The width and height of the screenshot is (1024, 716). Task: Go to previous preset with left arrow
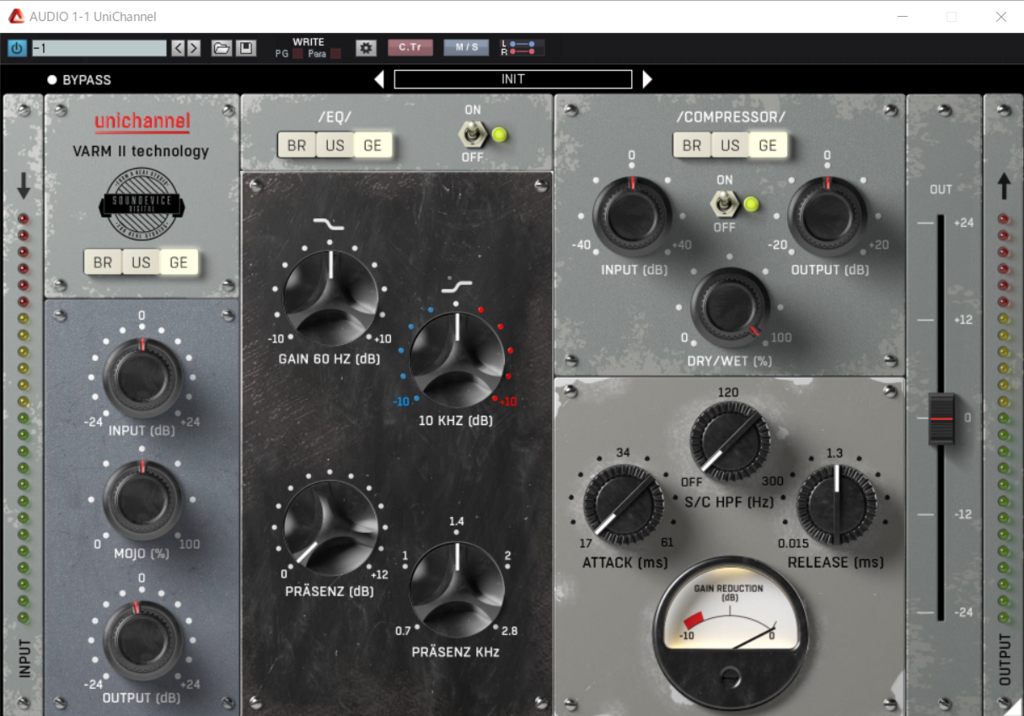point(178,48)
